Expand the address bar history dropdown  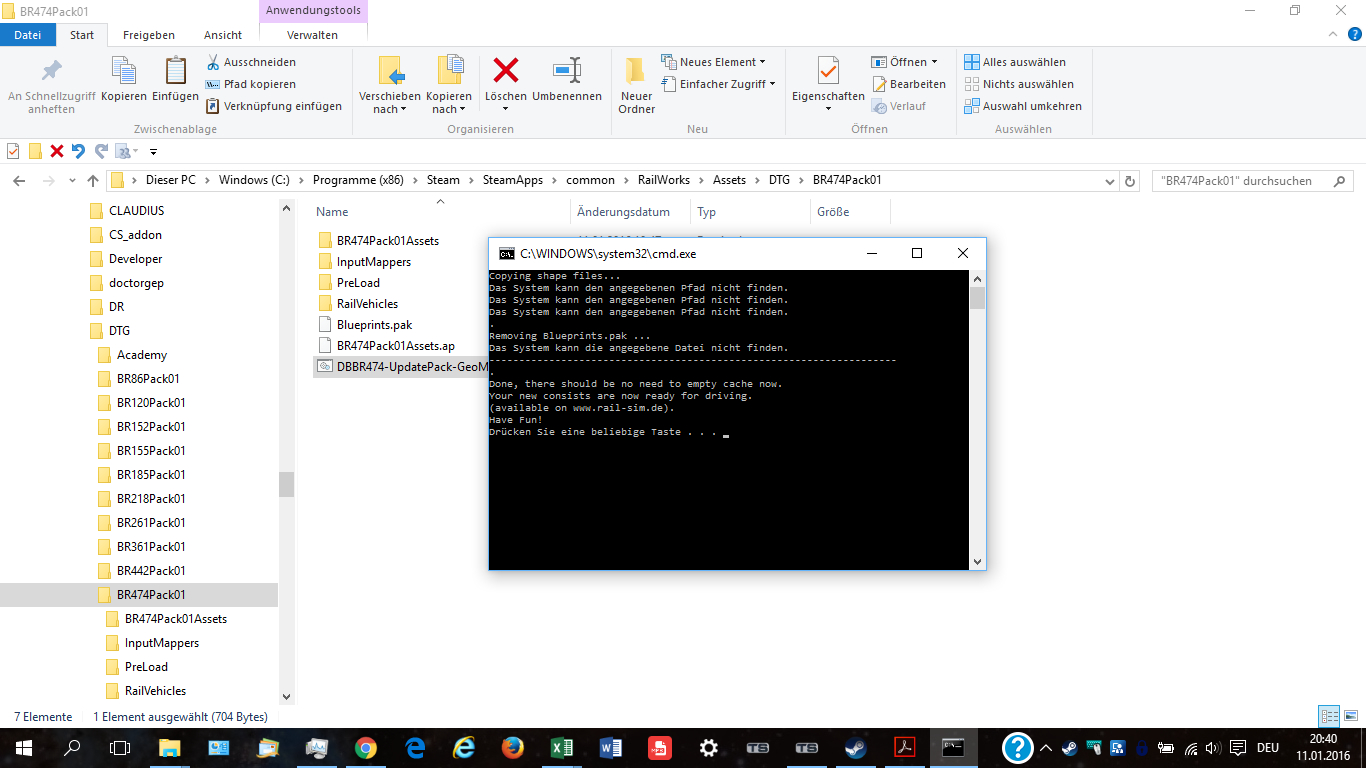coord(1109,181)
